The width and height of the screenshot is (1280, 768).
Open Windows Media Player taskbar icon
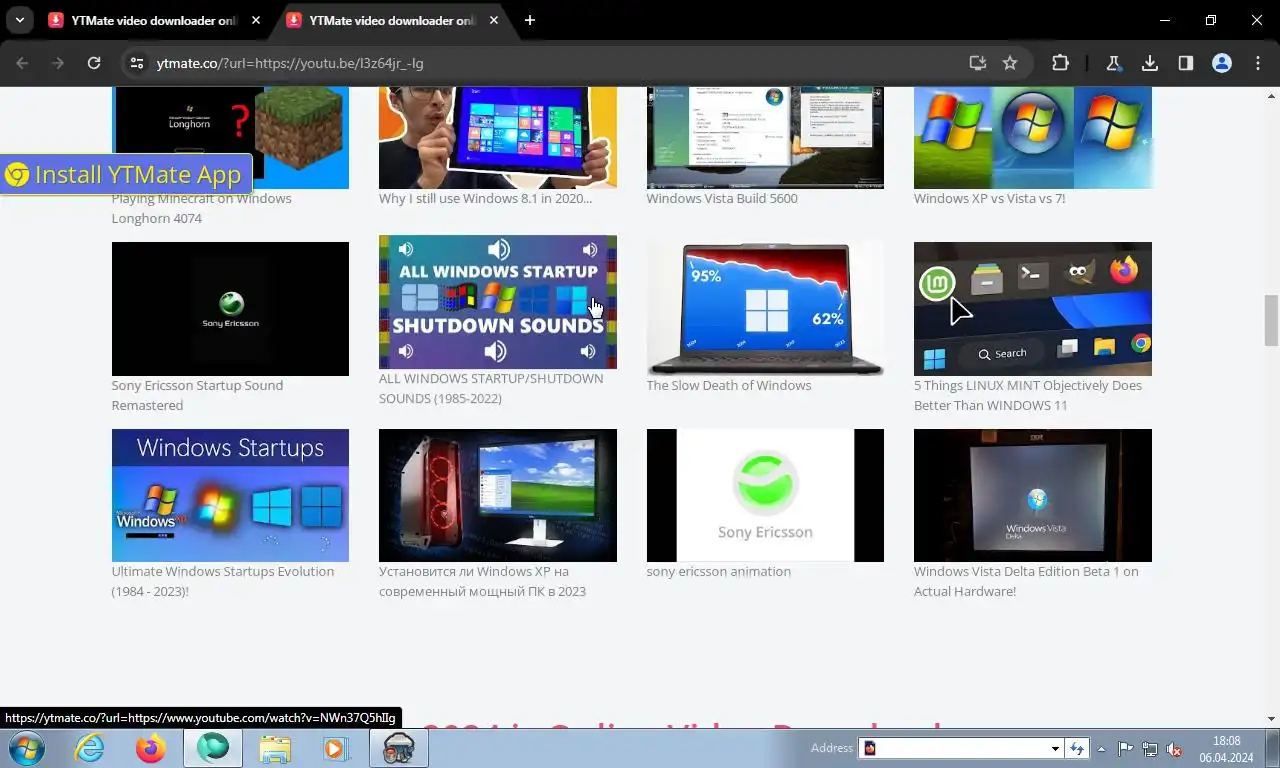335,748
